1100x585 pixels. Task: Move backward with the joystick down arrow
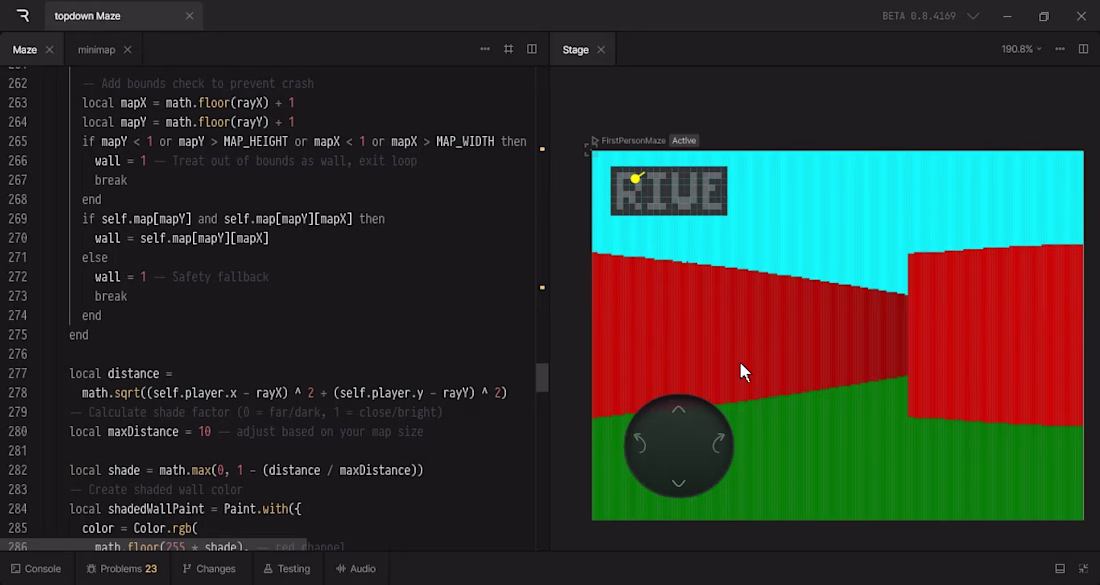pyautogui.click(x=678, y=483)
